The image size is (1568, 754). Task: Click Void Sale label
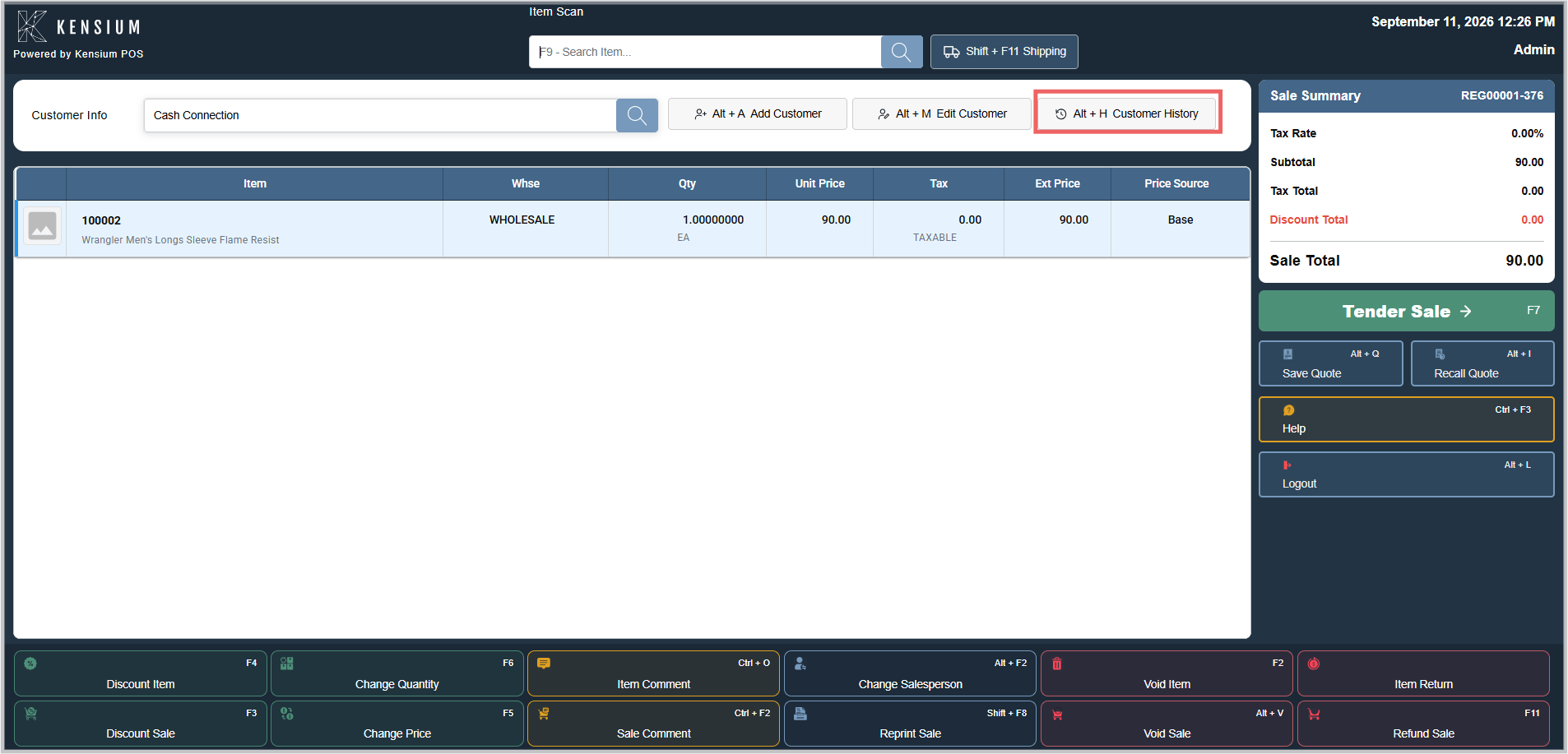(1167, 733)
